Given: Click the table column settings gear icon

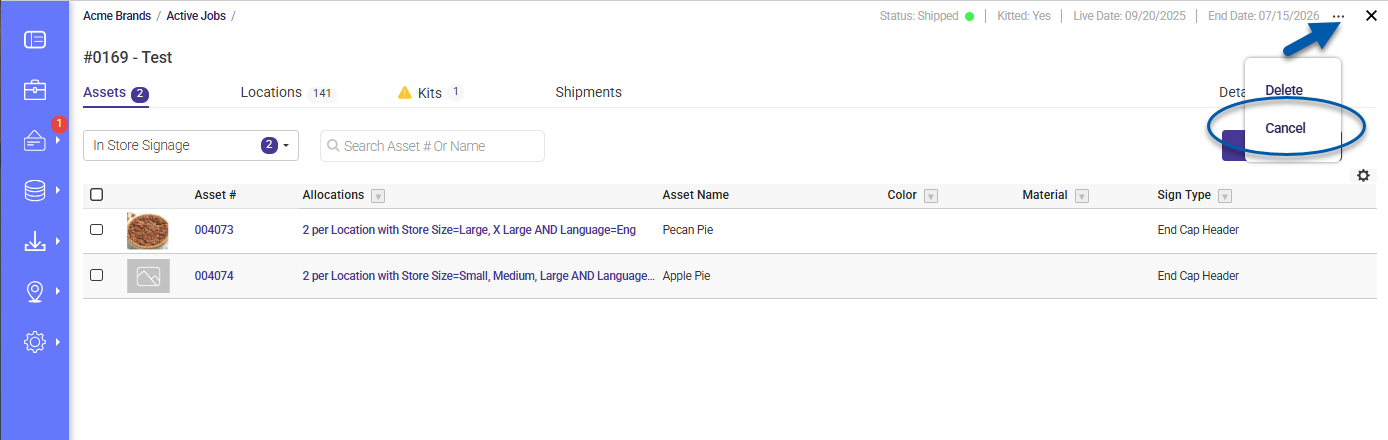Looking at the screenshot, I should pos(1363,176).
